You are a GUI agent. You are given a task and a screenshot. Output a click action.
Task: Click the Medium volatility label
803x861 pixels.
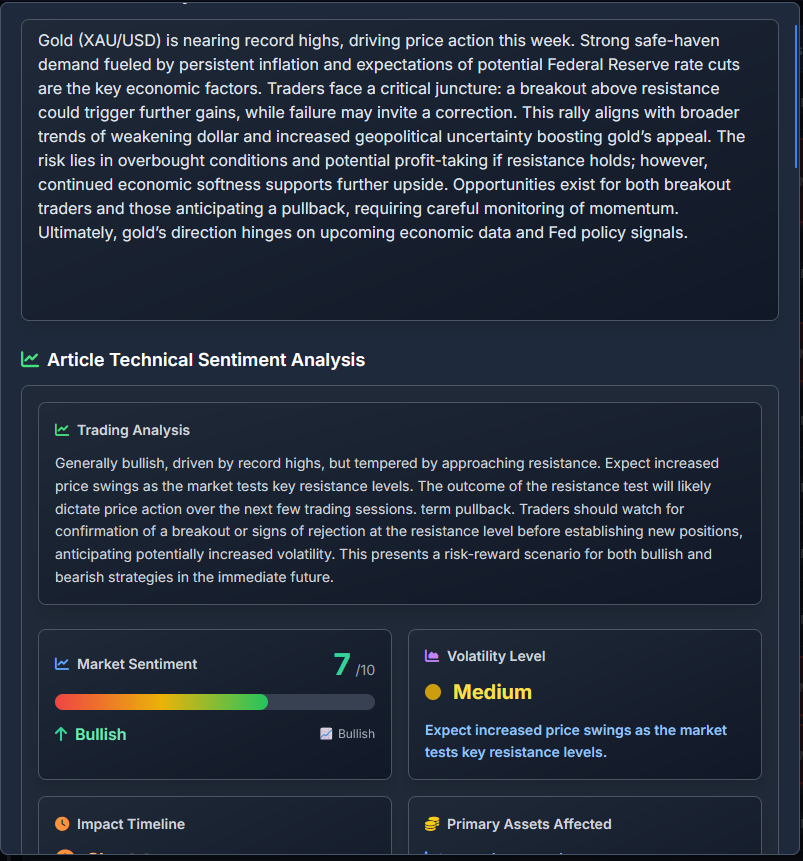click(x=493, y=692)
